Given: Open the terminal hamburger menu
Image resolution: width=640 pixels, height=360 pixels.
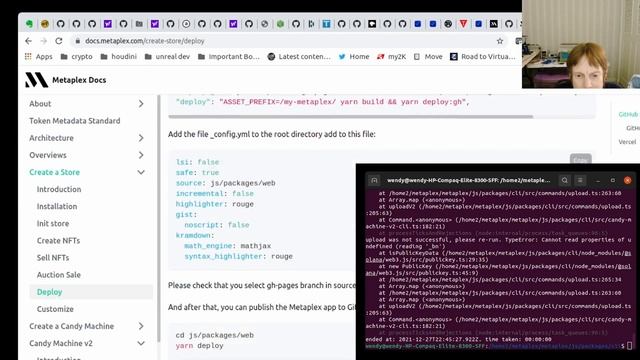Looking at the screenshot, I should pyautogui.click(x=580, y=180).
